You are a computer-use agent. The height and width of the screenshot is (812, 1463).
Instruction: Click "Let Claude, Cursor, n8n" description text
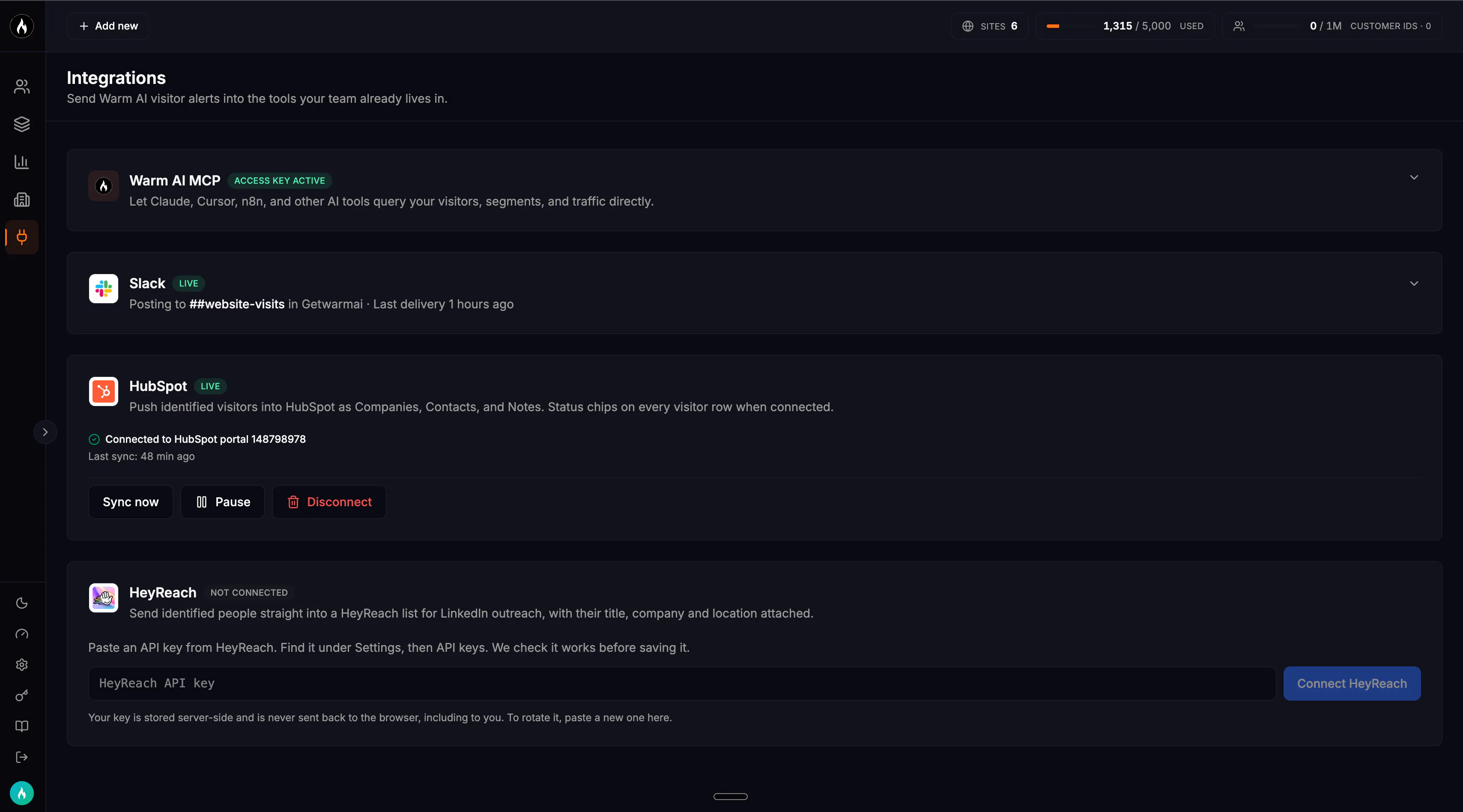(391, 201)
